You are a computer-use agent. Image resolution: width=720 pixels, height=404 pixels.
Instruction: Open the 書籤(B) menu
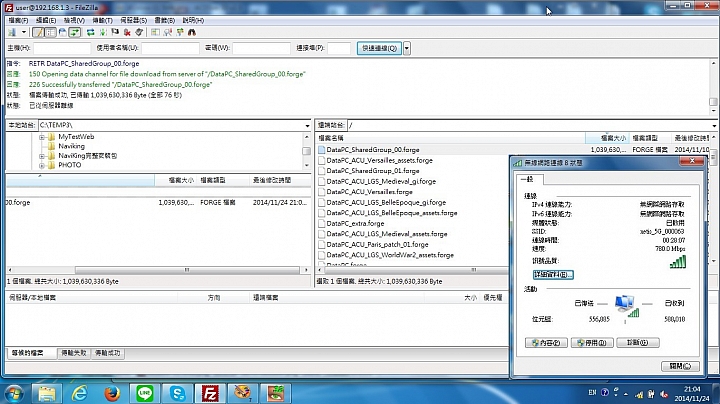coord(164,20)
